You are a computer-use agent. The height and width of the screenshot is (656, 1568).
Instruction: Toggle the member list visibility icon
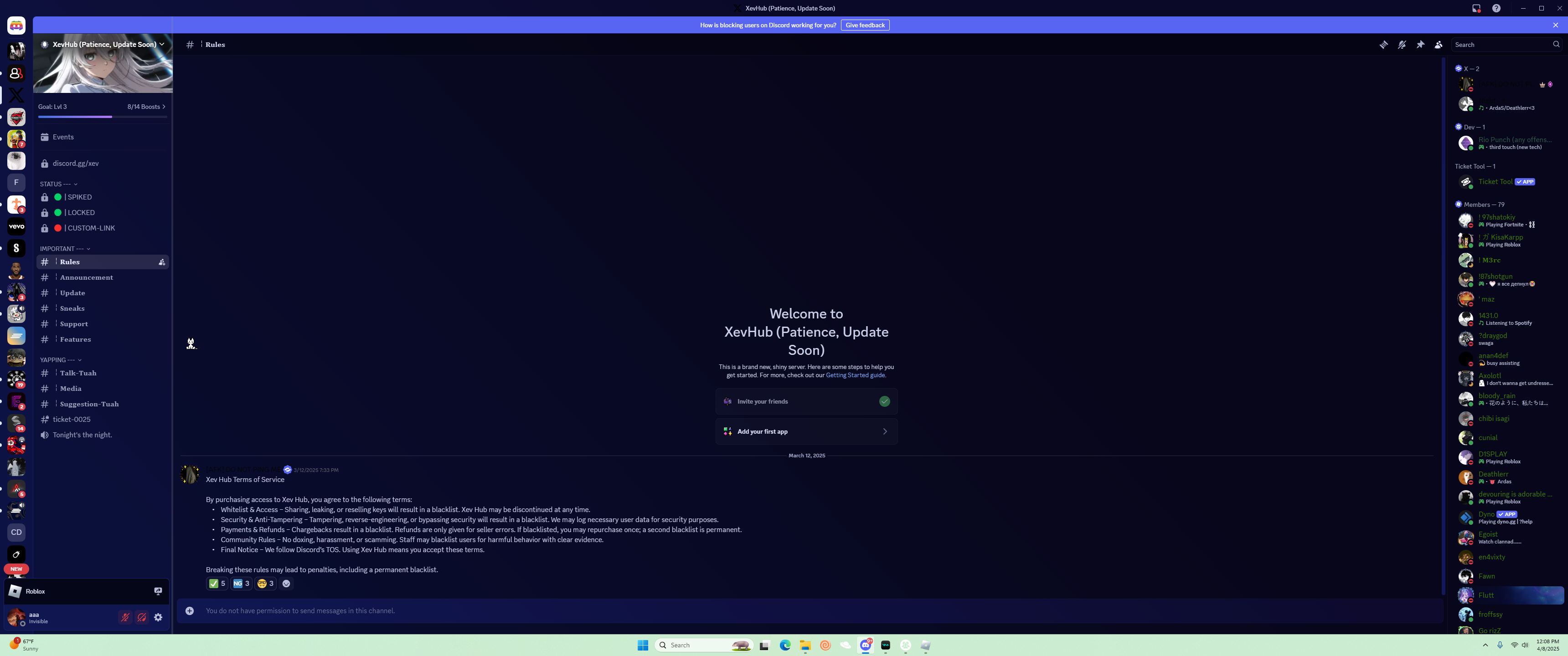pos(1439,45)
